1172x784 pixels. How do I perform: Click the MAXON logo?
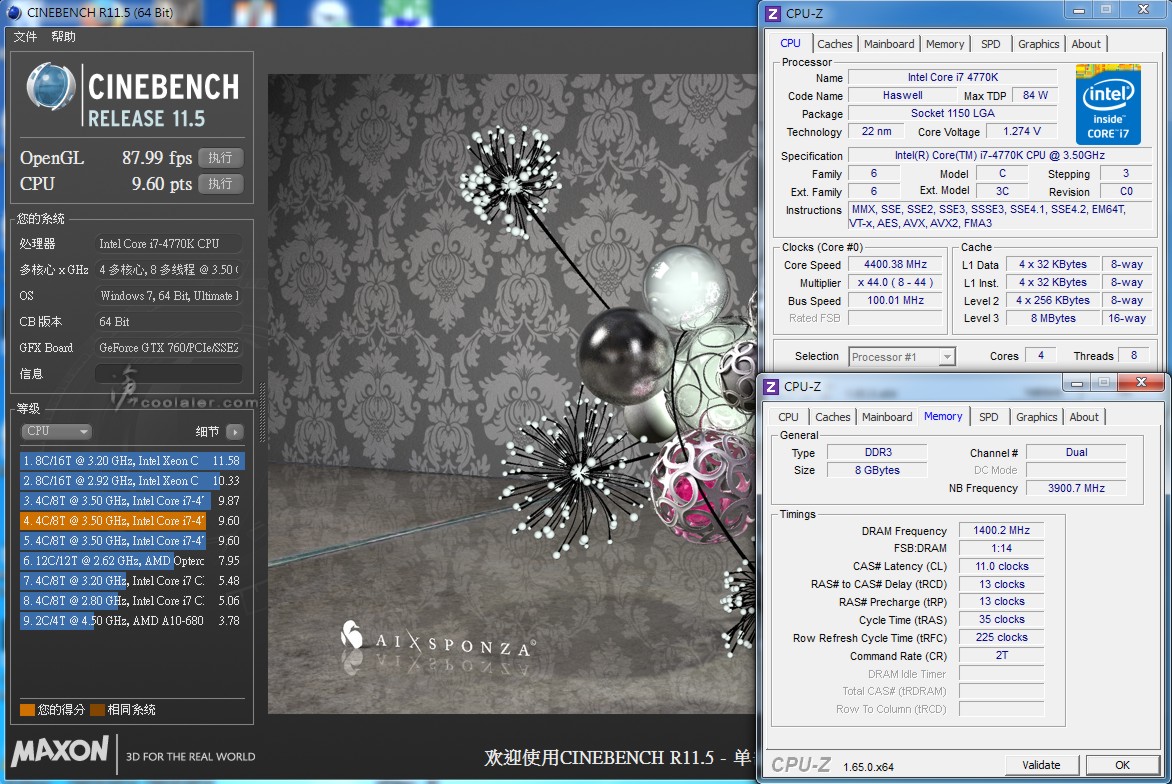[60, 750]
